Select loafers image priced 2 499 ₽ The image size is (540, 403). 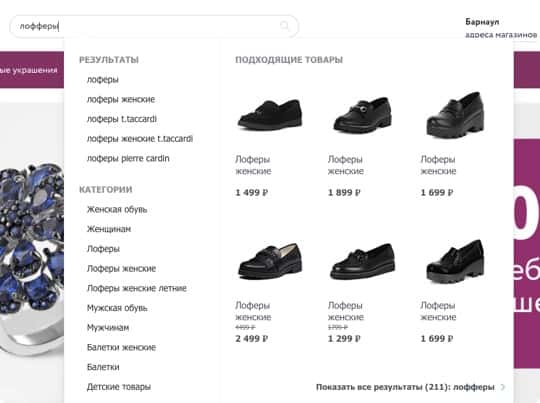(270, 261)
